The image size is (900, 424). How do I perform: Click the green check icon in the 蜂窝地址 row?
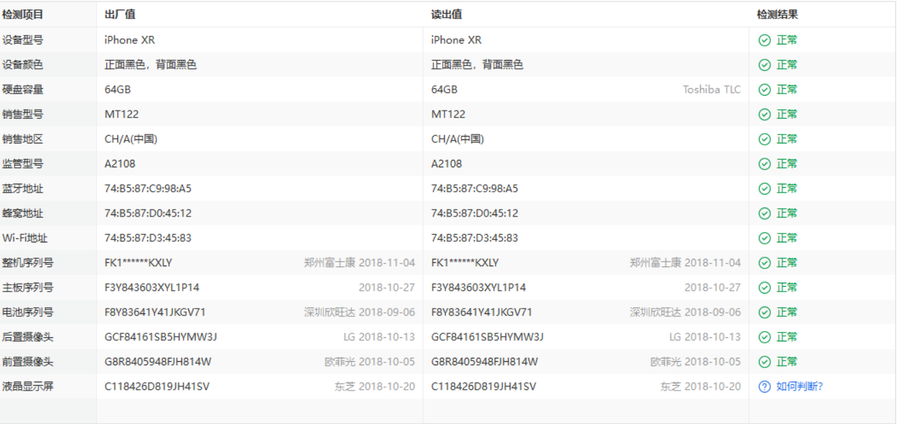click(764, 213)
